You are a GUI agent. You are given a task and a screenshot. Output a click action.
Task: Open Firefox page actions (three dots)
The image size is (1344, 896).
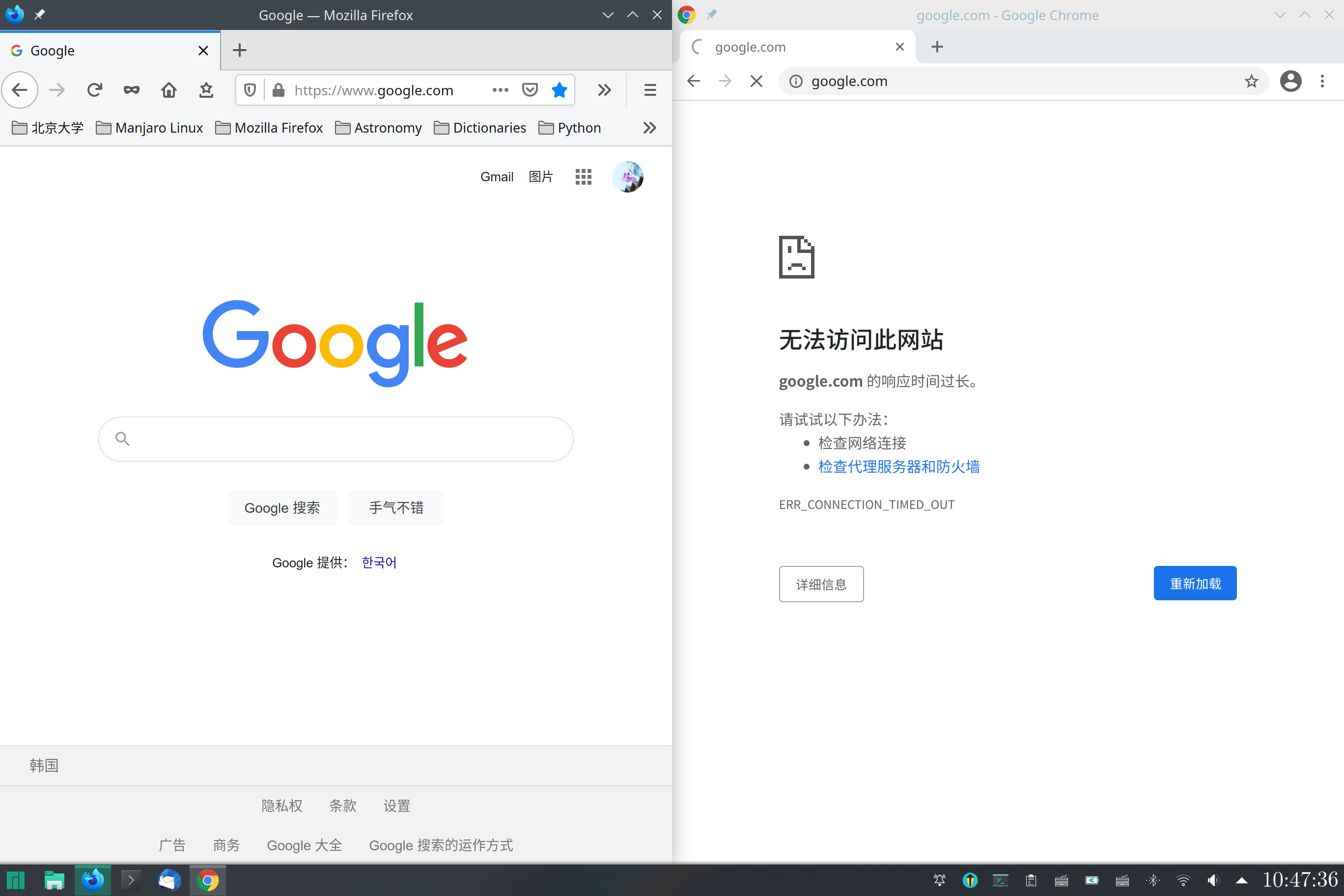click(500, 90)
